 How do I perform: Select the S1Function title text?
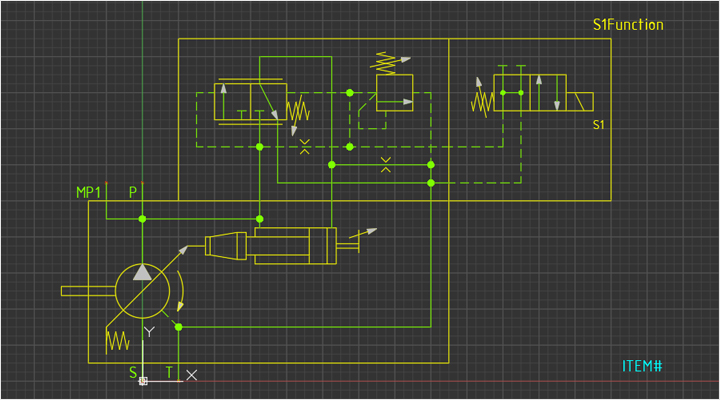tap(628, 24)
